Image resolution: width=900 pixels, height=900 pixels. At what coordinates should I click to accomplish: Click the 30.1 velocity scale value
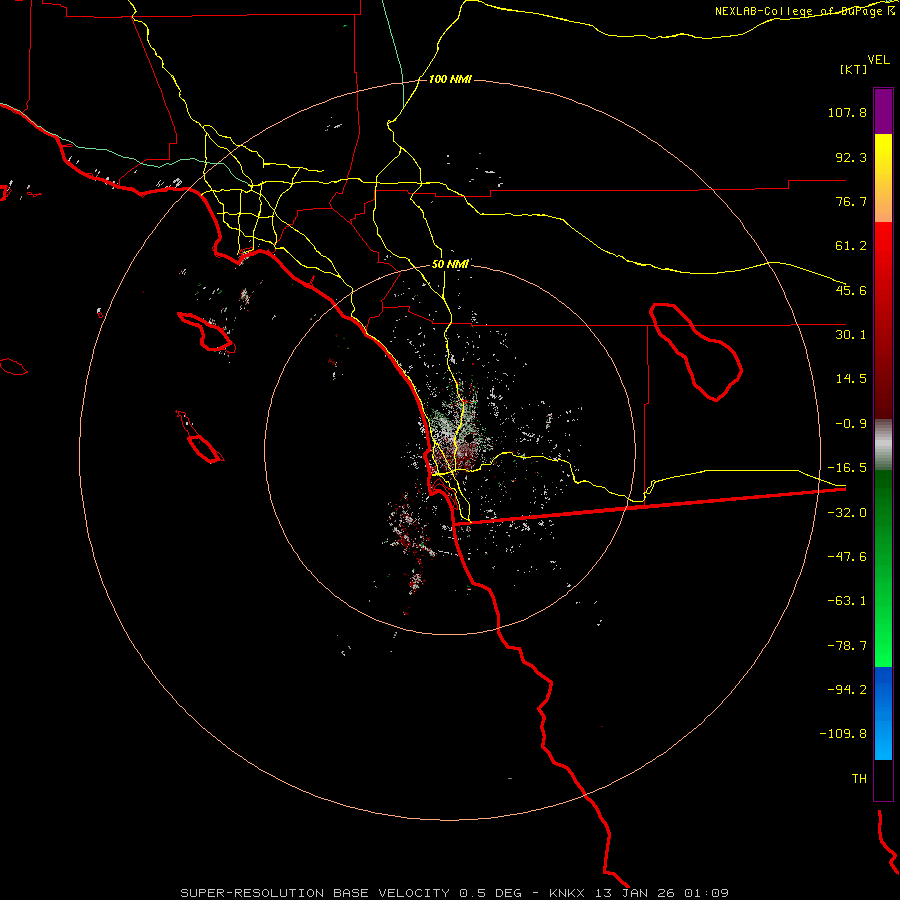click(x=851, y=335)
